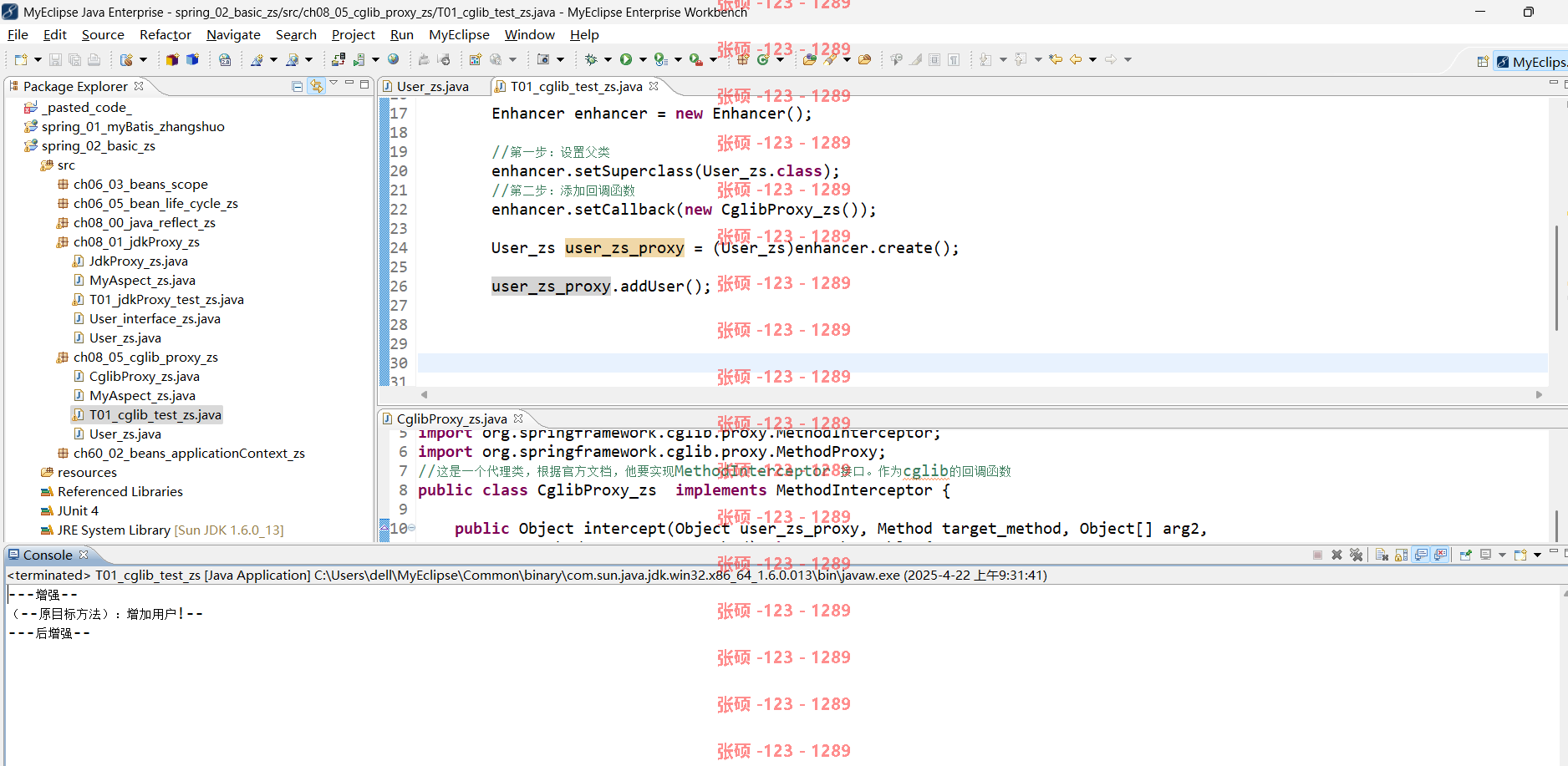Click the Clear Console icon
The width and height of the screenshot is (1568, 766).
point(1382,555)
